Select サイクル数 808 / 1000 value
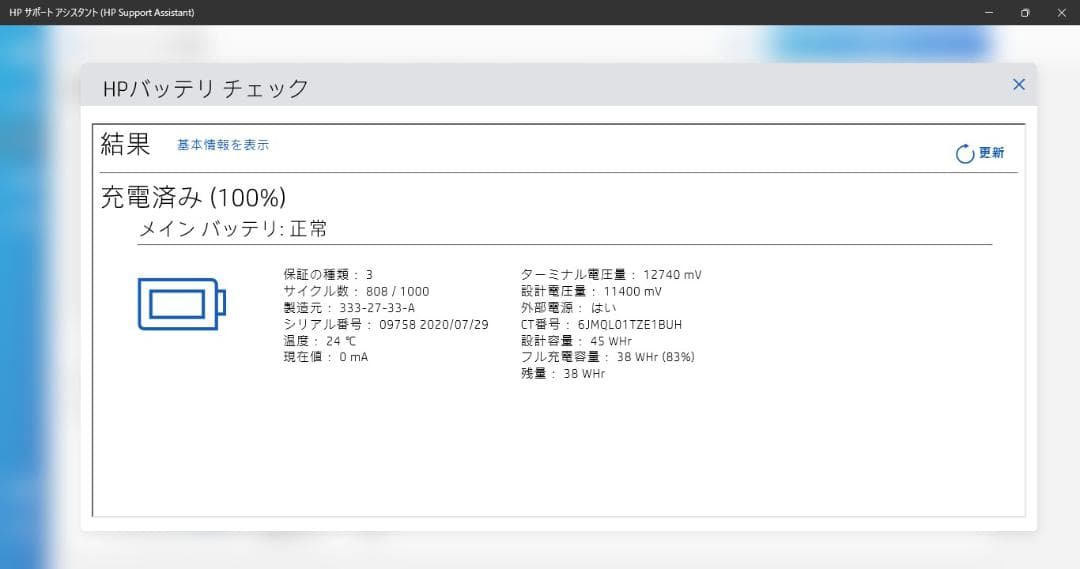Image resolution: width=1080 pixels, height=569 pixels. click(397, 291)
